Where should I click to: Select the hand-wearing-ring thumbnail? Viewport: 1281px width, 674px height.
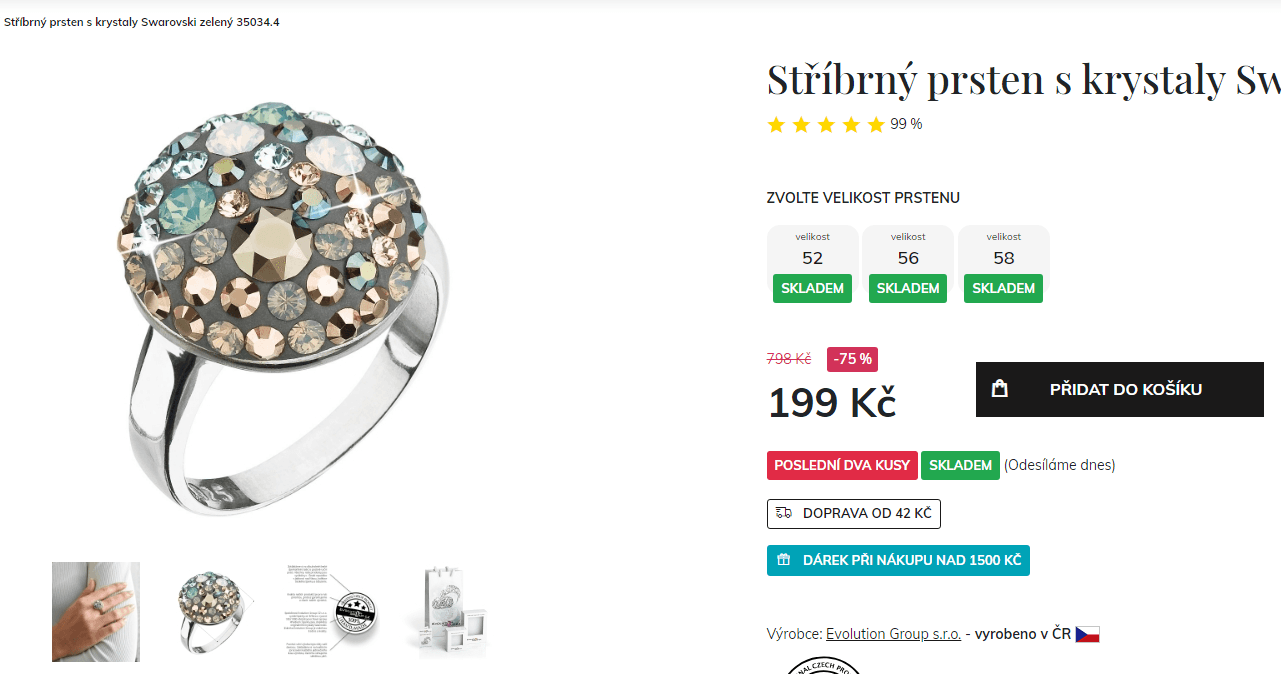(x=95, y=611)
